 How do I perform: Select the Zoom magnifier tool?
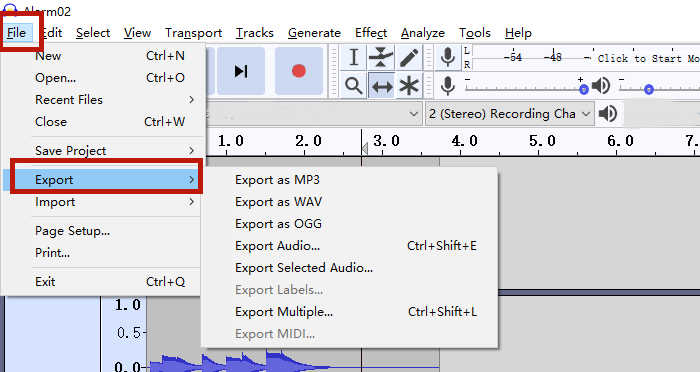[x=354, y=85]
